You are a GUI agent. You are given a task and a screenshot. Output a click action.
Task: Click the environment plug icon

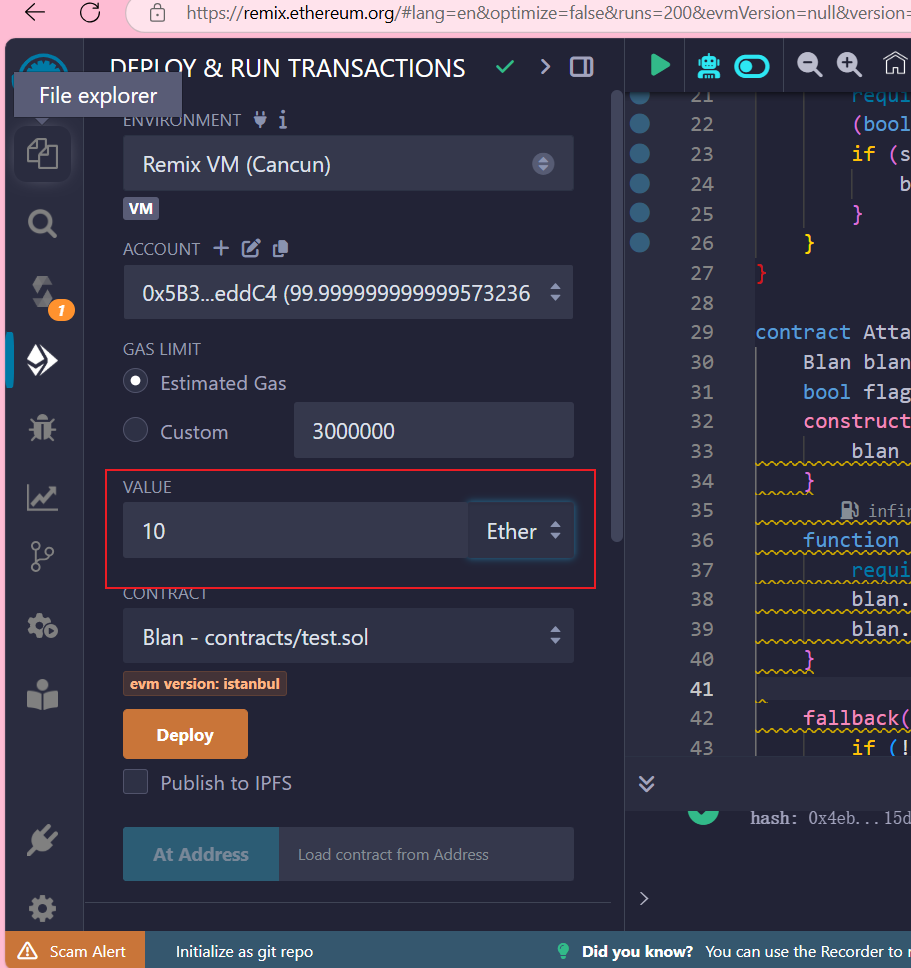click(260, 119)
